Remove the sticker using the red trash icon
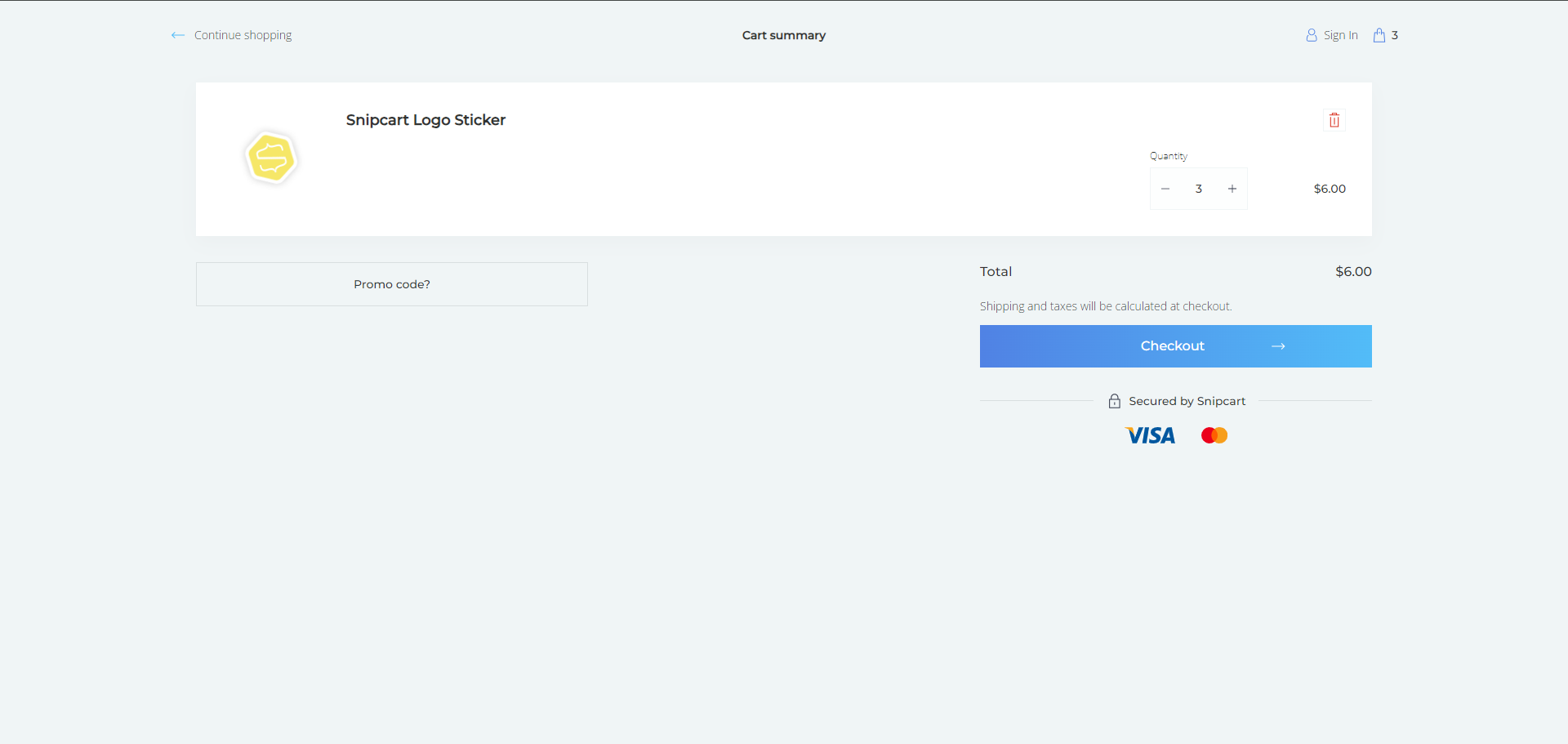The height and width of the screenshot is (744, 1568). coord(1334,120)
